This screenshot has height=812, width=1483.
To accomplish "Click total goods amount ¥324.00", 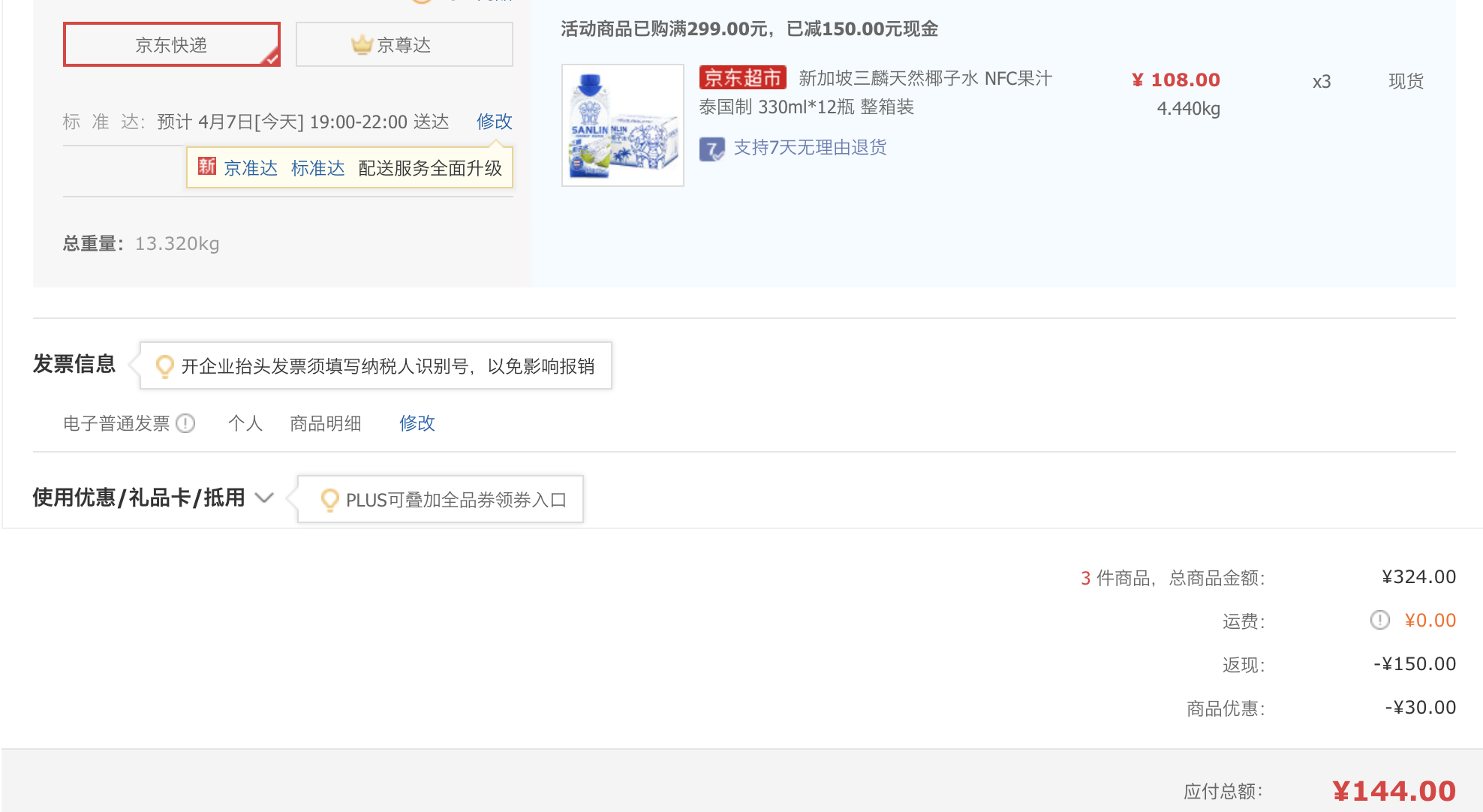I will 1418,577.
